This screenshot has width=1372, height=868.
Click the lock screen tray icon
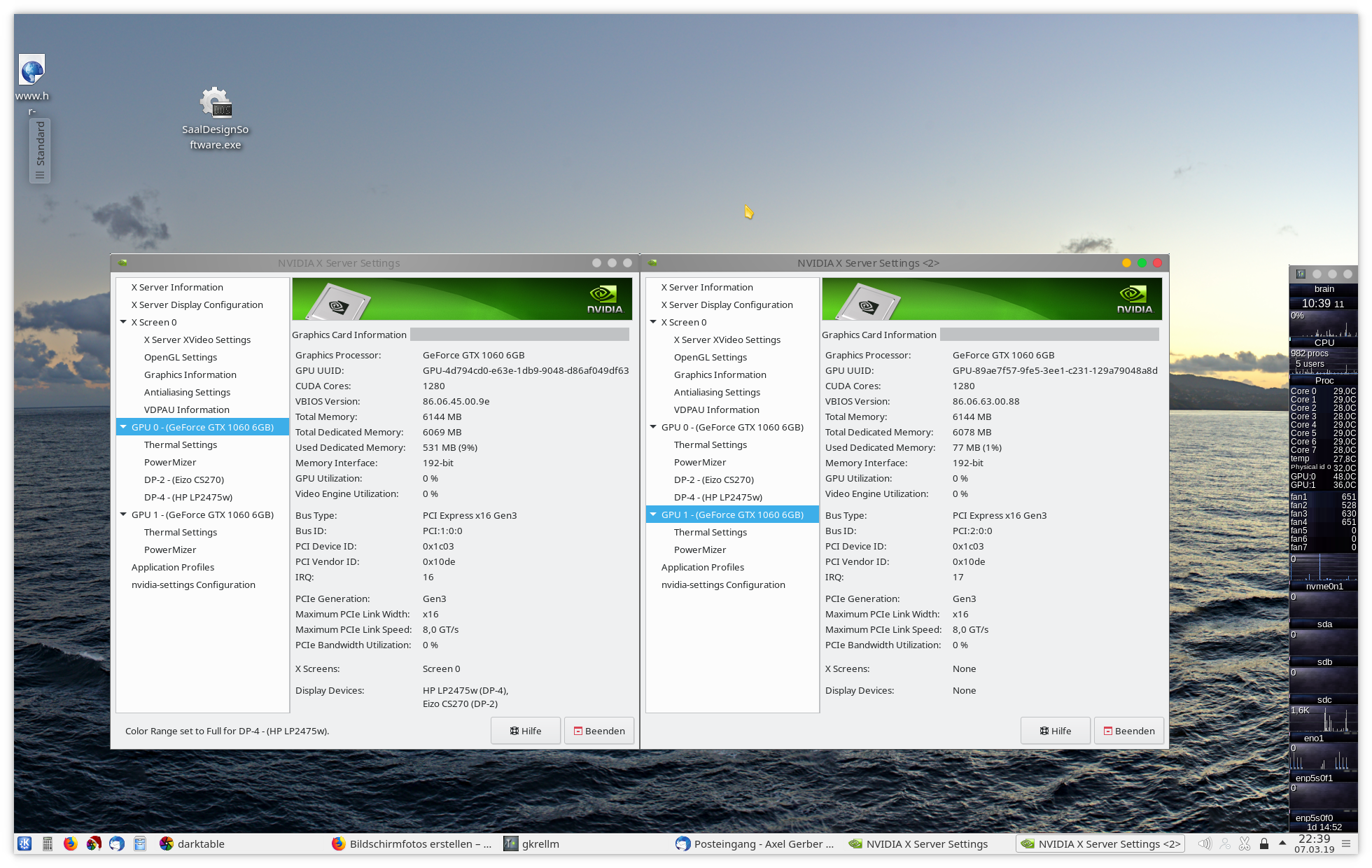(x=1264, y=843)
